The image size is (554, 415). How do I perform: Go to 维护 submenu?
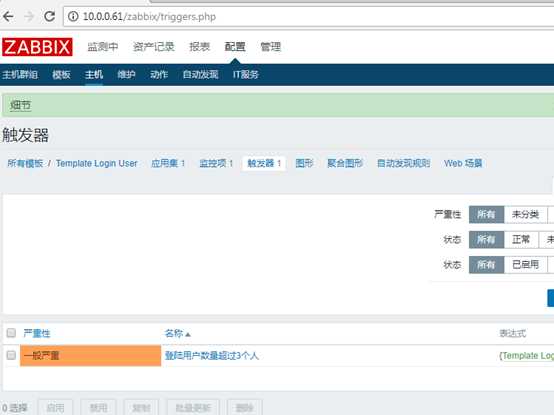tap(126, 75)
